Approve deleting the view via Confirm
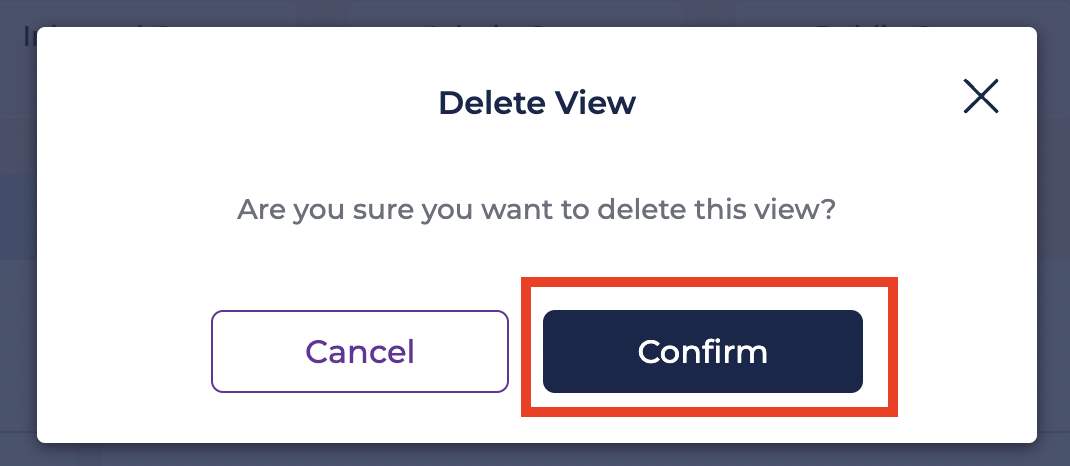This screenshot has width=1070, height=466. tap(703, 351)
